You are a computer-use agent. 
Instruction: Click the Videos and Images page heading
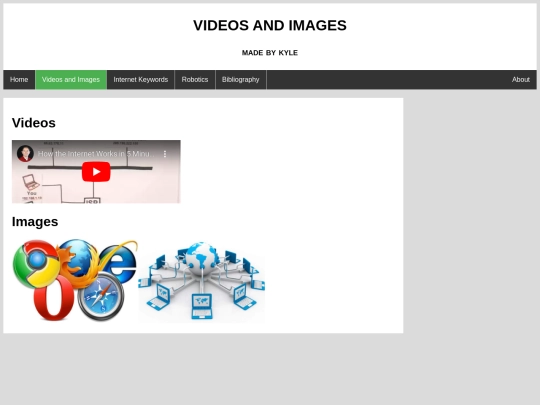[270, 25]
